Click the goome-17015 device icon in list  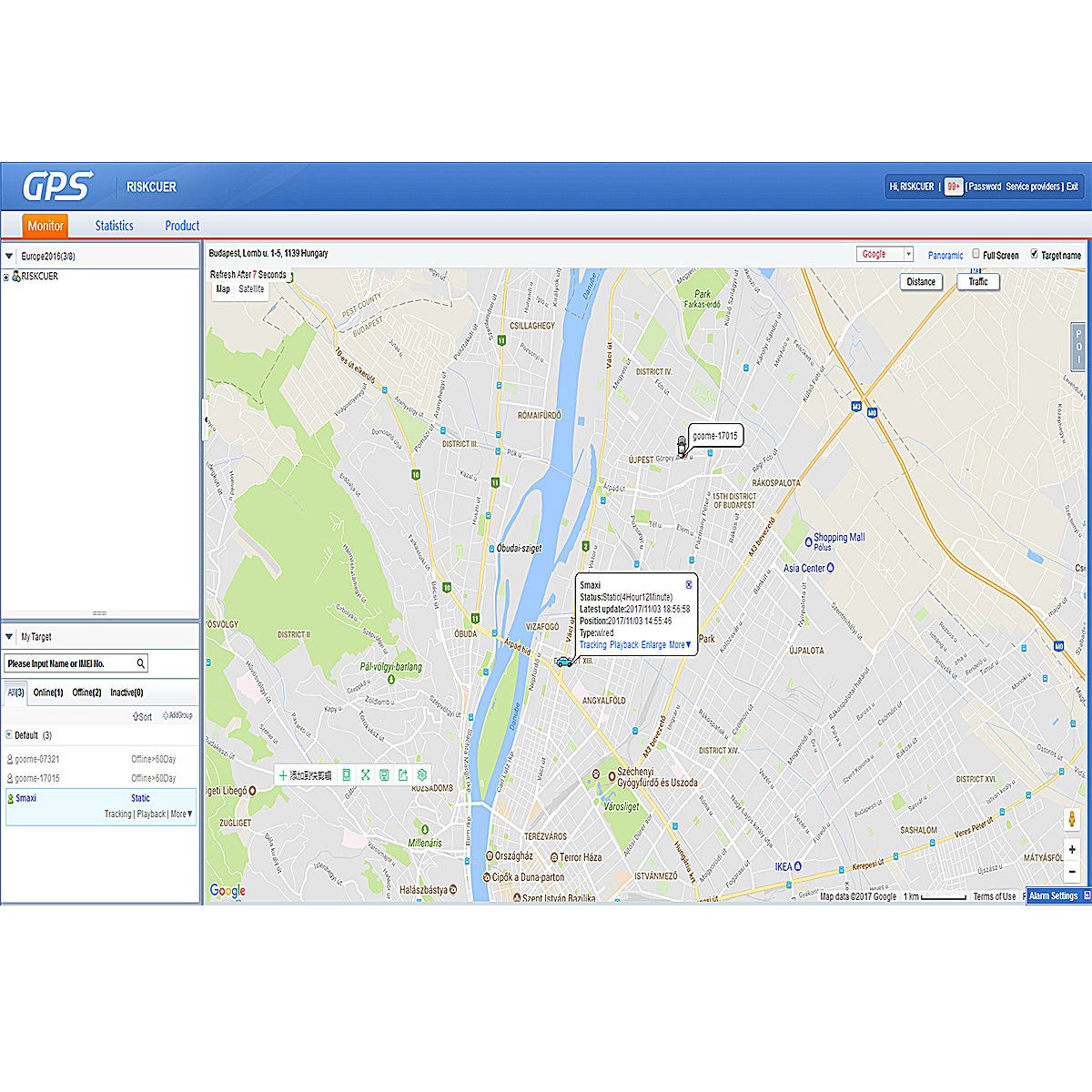point(10,778)
